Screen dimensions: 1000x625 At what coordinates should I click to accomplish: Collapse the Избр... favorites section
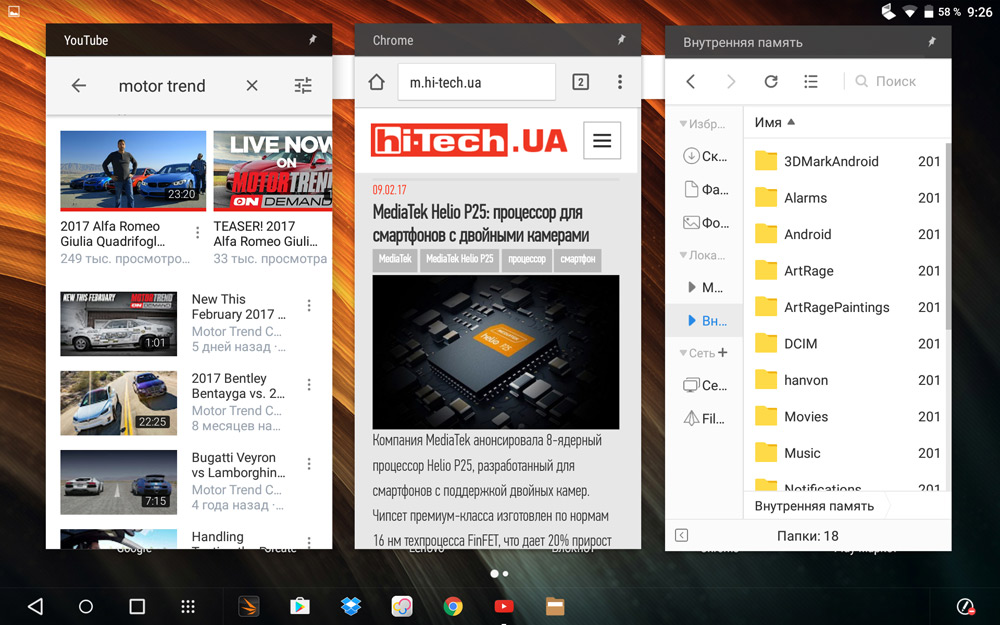[x=684, y=124]
